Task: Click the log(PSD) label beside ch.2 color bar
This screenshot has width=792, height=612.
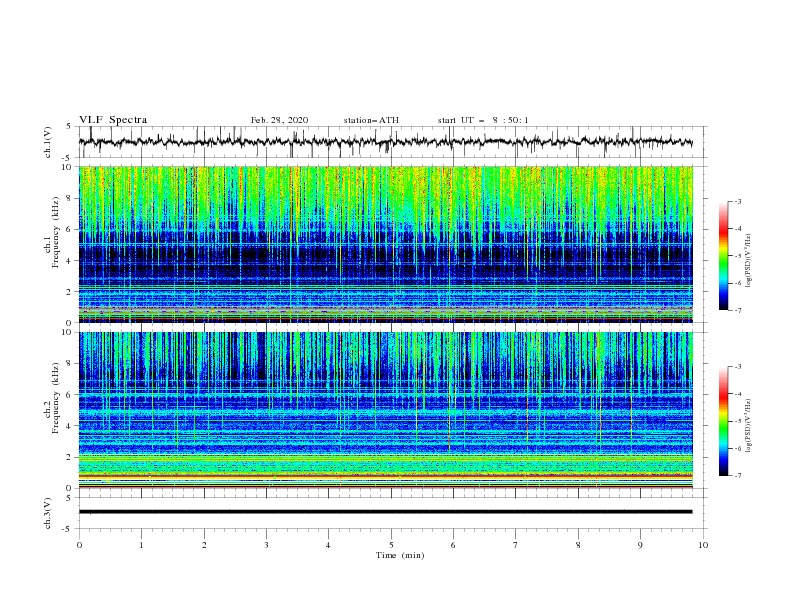Action: (749, 426)
